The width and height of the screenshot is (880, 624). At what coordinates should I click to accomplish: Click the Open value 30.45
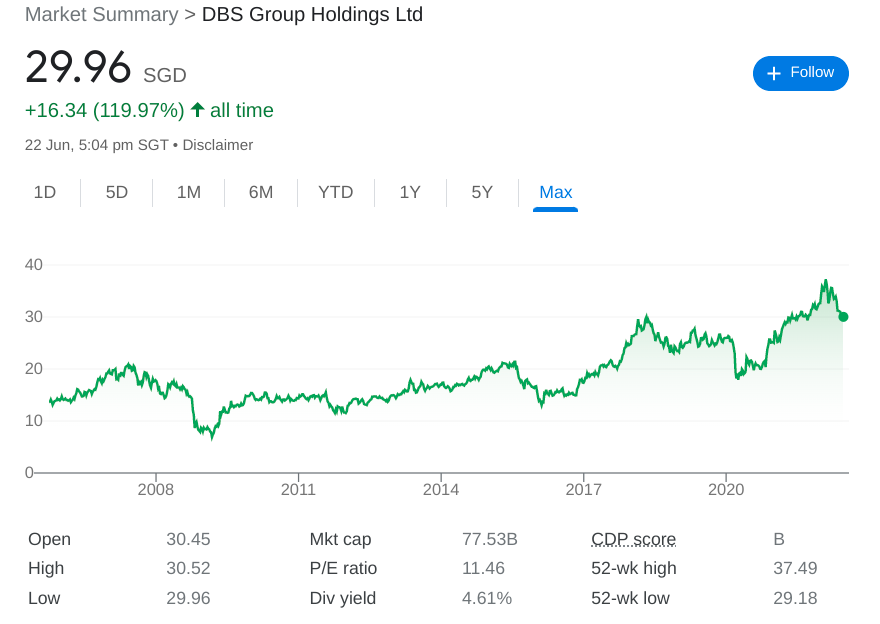(x=188, y=539)
